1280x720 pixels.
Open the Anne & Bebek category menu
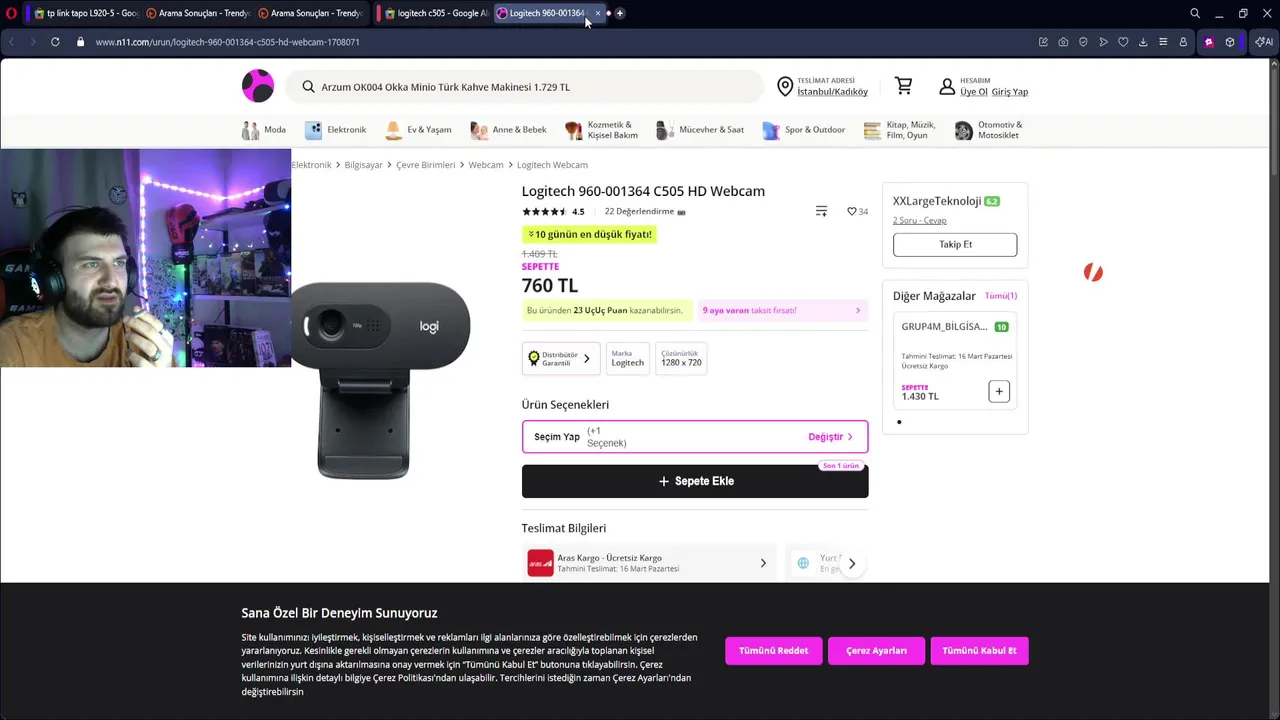509,130
